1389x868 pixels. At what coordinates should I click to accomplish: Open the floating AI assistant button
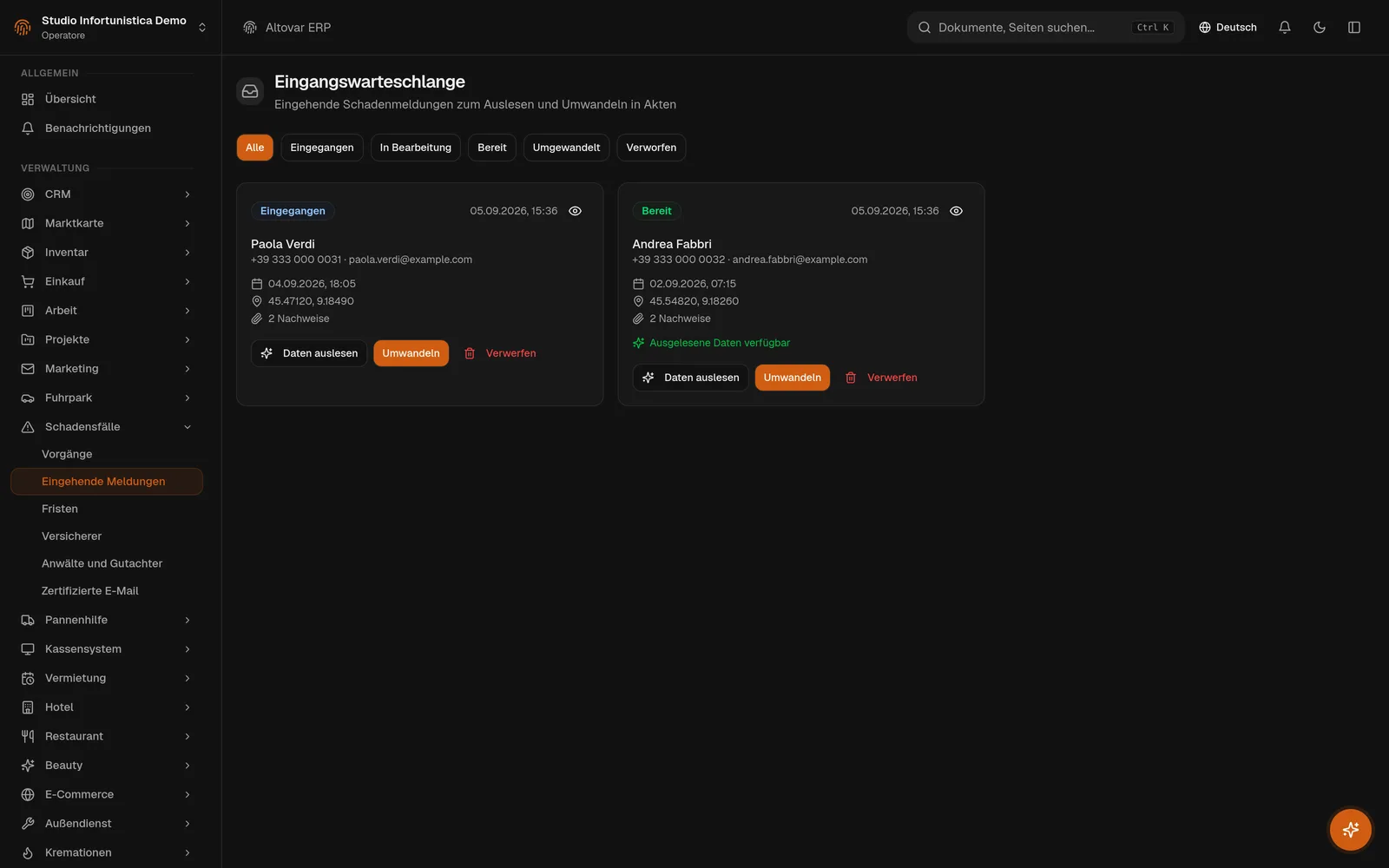(x=1351, y=830)
